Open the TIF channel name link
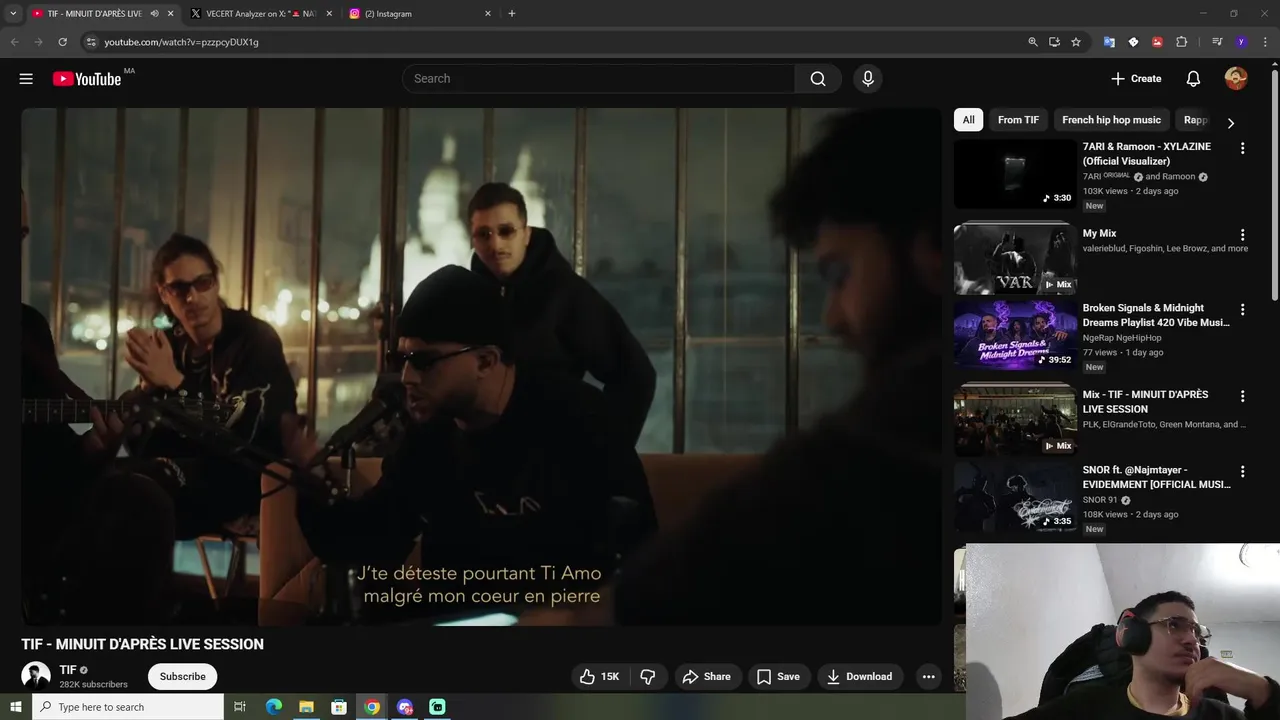Viewport: 1280px width, 720px height. coord(67,670)
